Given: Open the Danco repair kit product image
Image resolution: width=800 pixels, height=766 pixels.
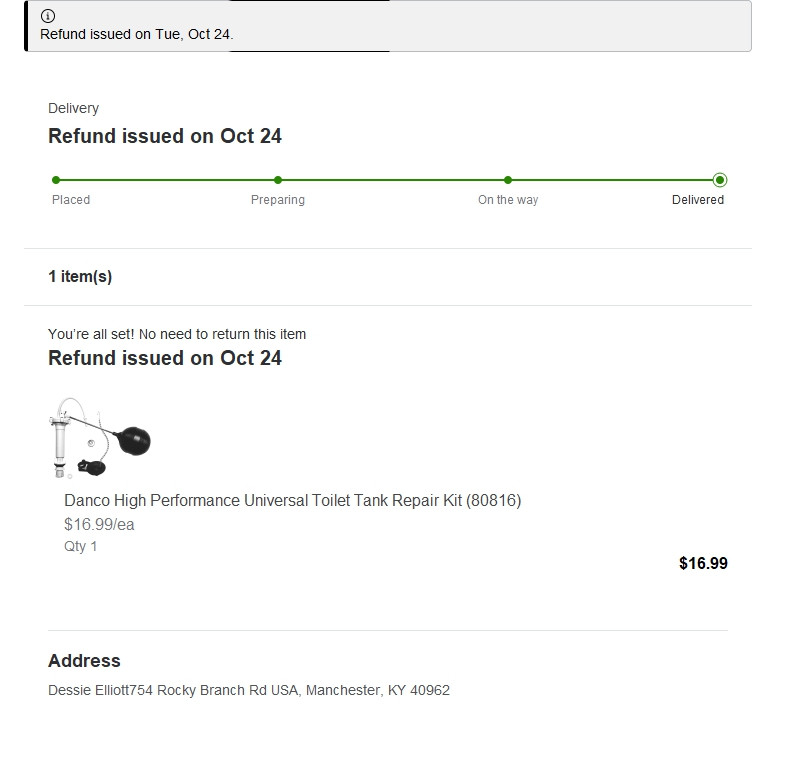Looking at the screenshot, I should [x=100, y=438].
